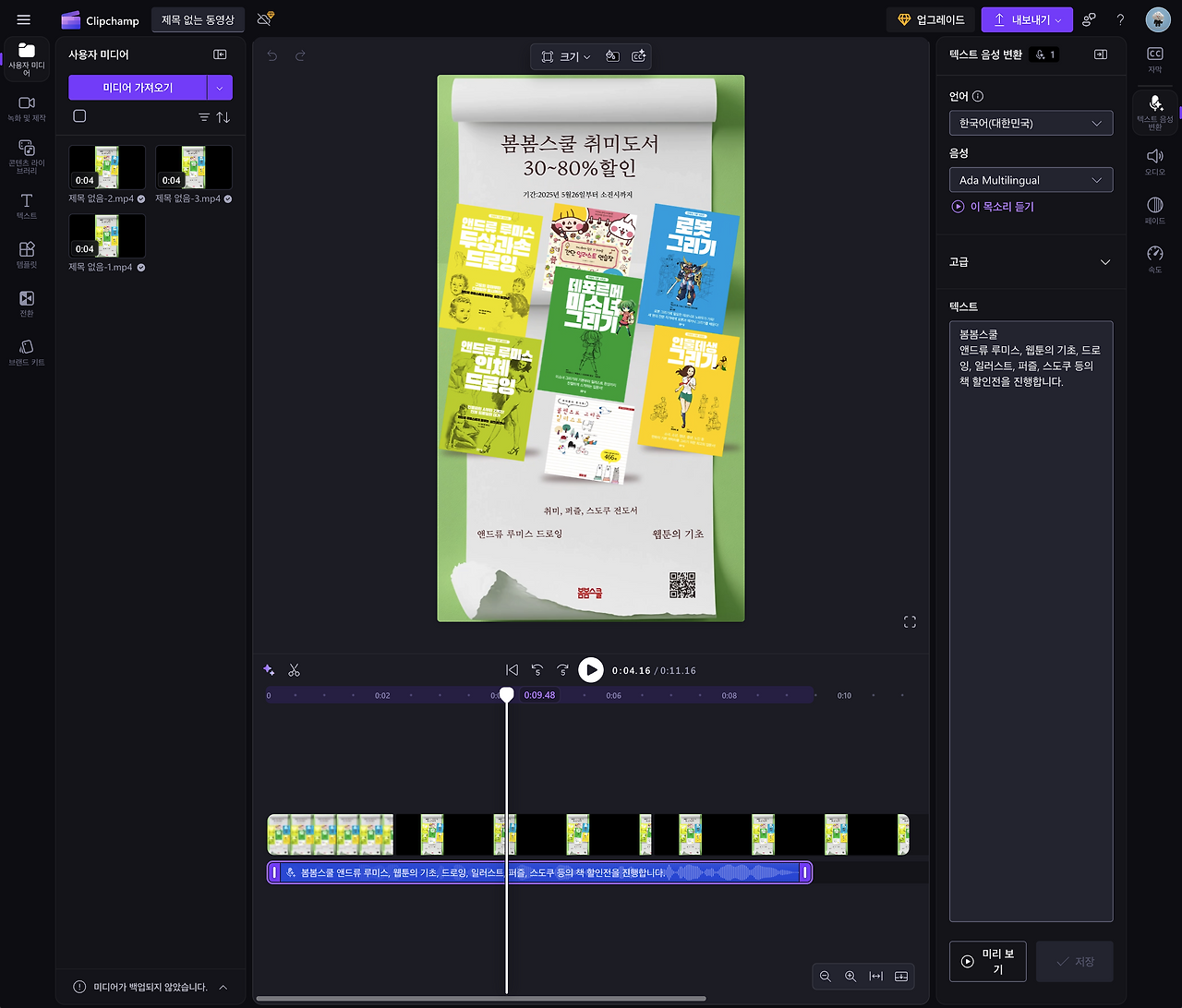This screenshot has width=1182, height=1008.
Task: Collapse the 사용자 미디어 panel
Action: pyautogui.click(x=220, y=54)
